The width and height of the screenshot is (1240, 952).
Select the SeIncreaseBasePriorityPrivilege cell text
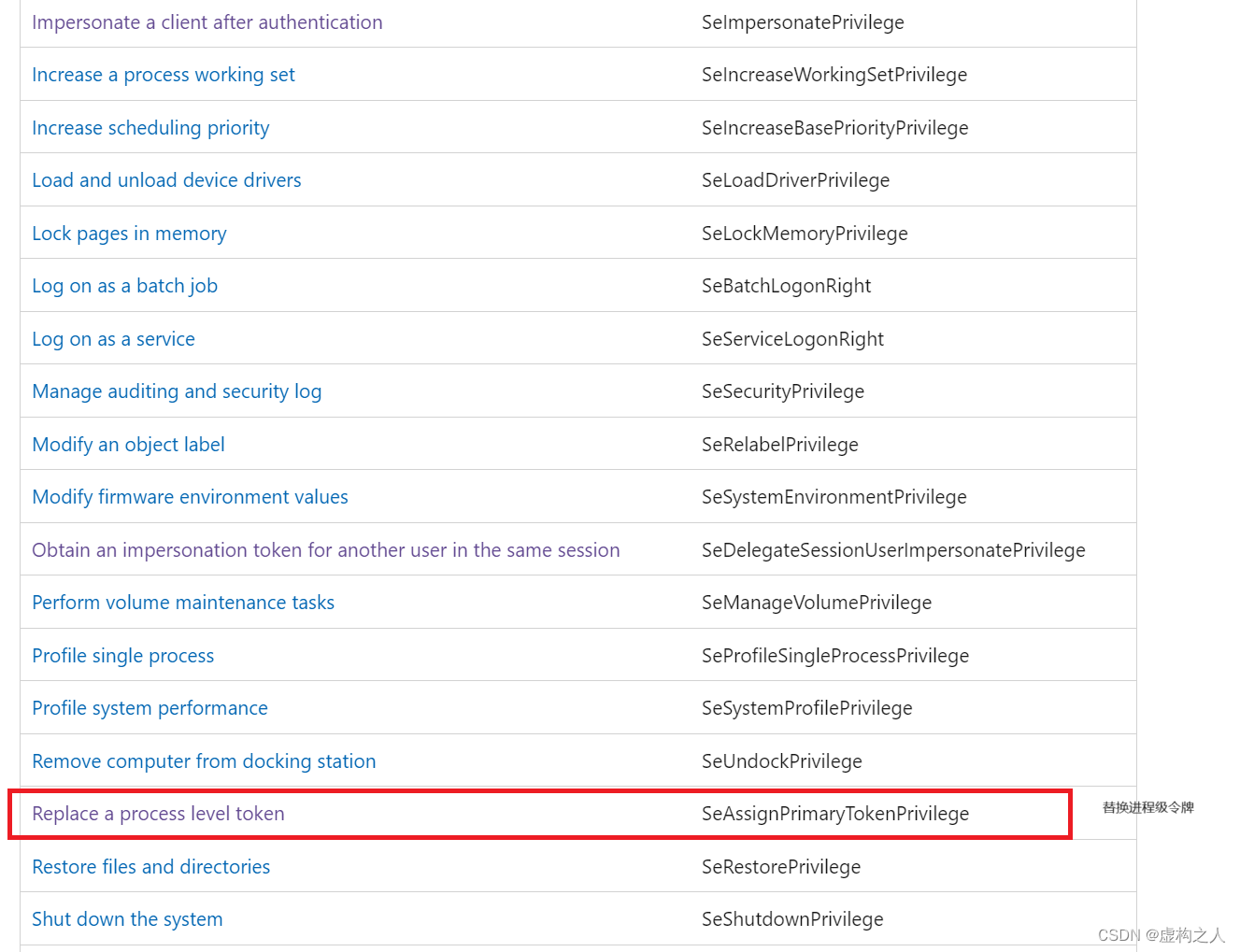(x=834, y=128)
